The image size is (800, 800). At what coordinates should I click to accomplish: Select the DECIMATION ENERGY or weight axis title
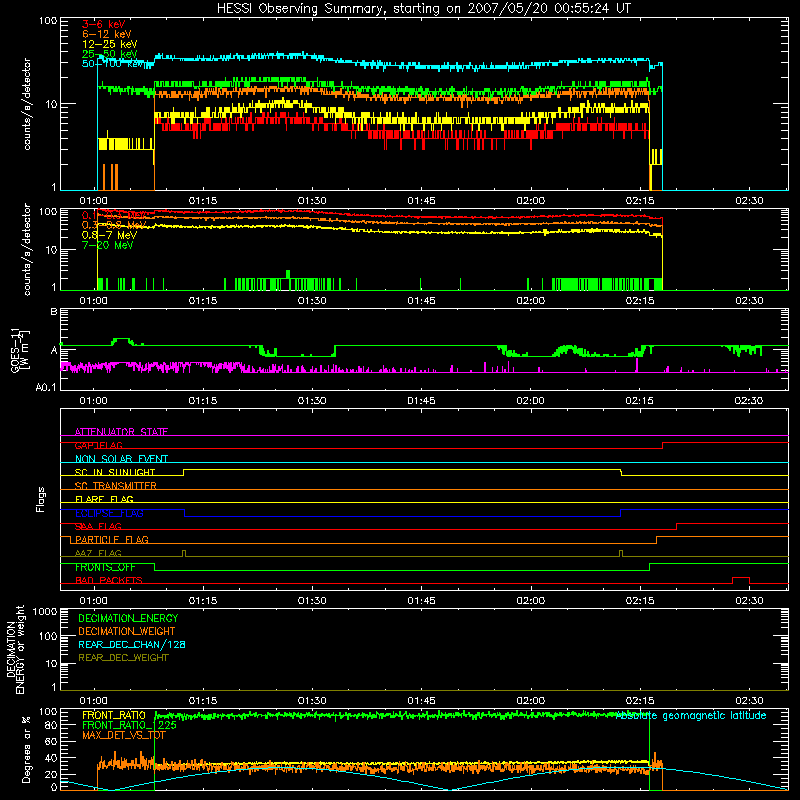tap(15, 649)
